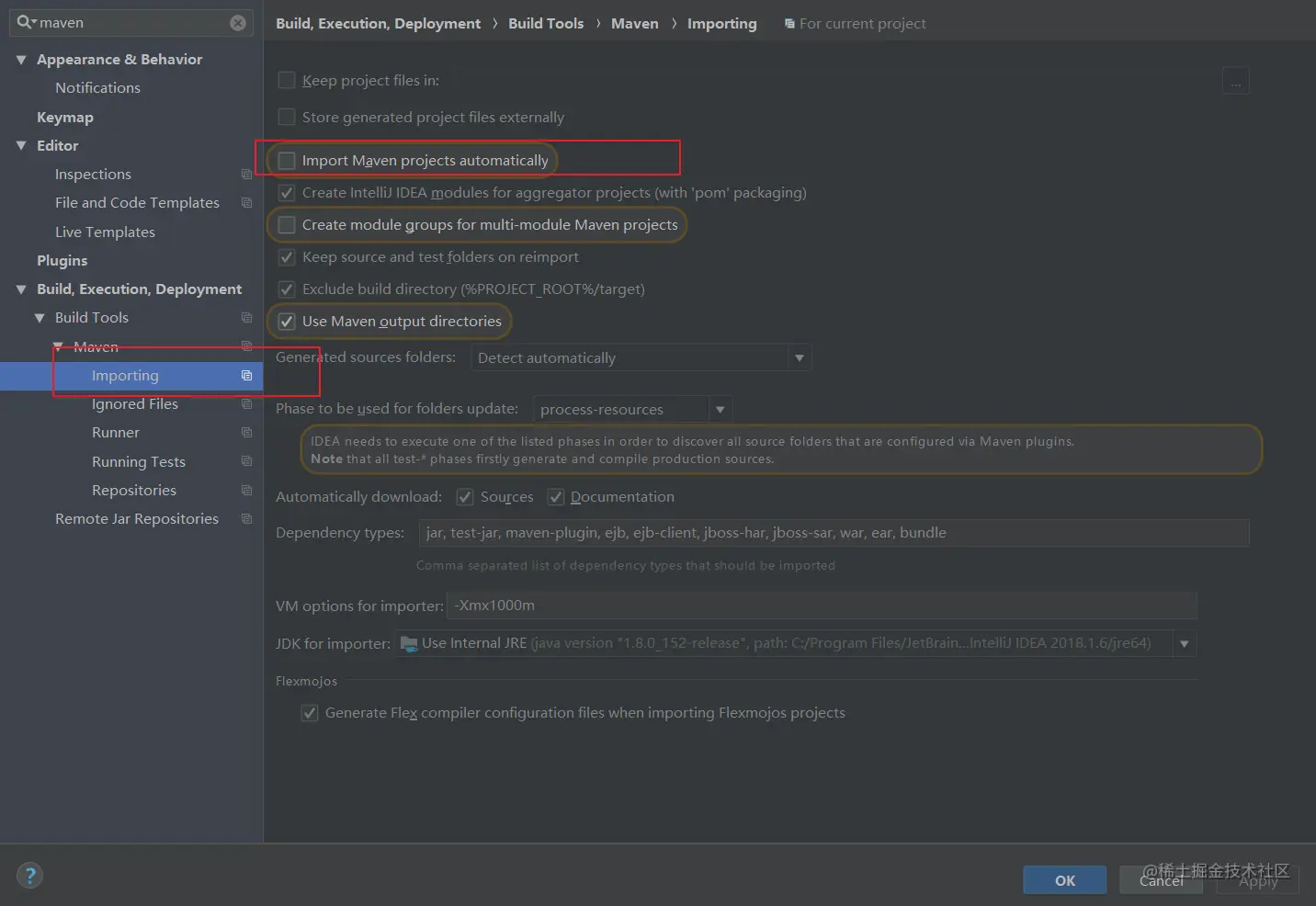Click project-level icon beside Runner
Screen dimensions: 1316x906
coord(246,433)
